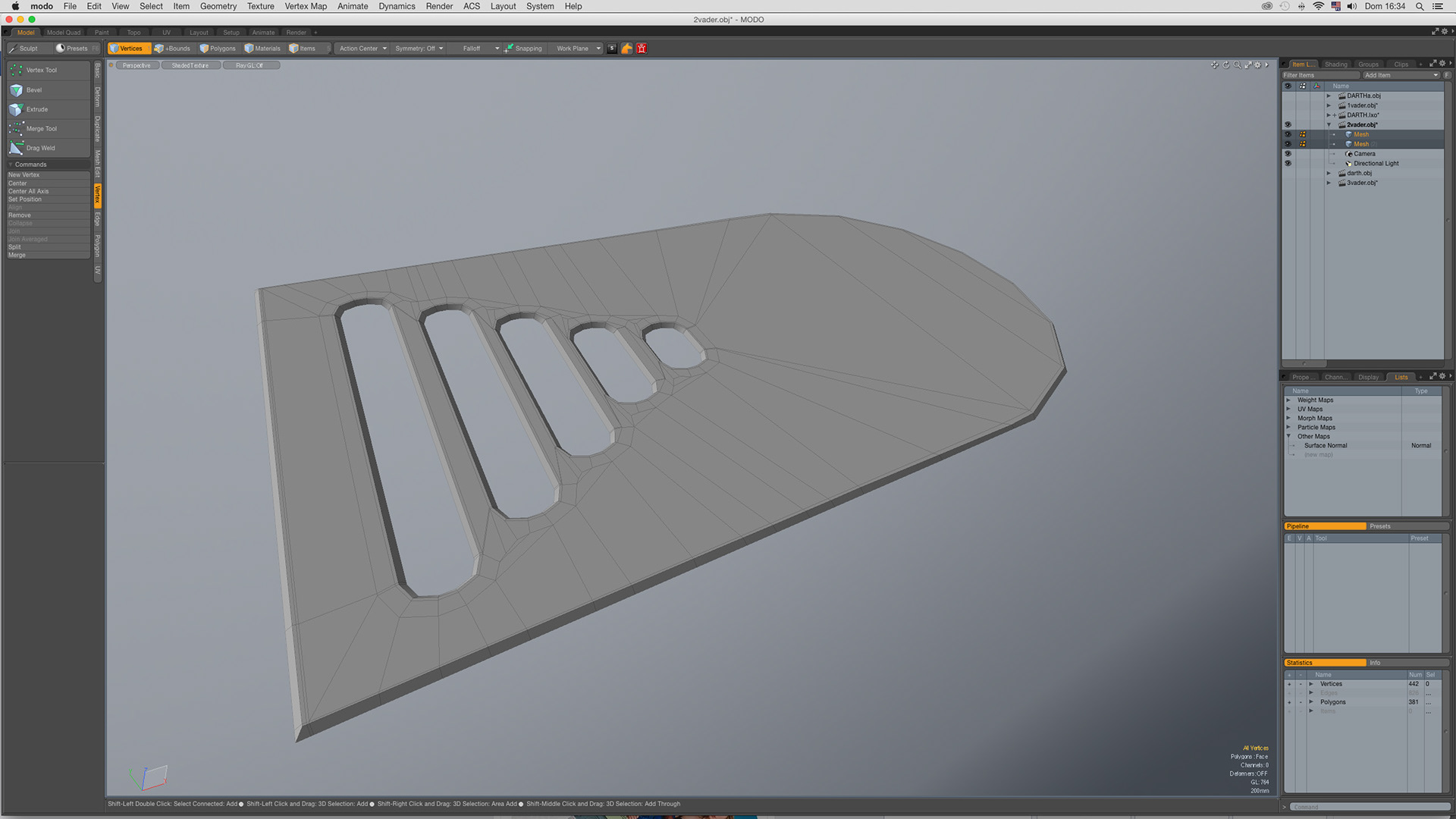Click viewport pan/move icon
1456x819 pixels.
pyautogui.click(x=1215, y=65)
